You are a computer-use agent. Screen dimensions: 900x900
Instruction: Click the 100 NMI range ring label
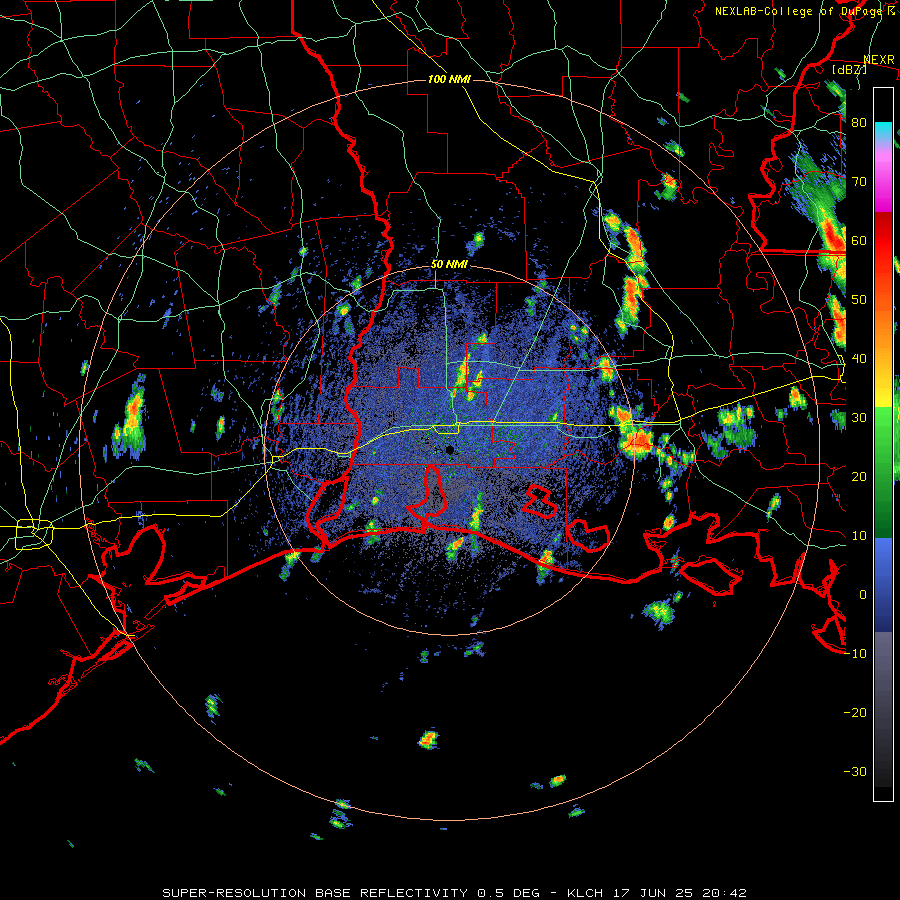click(449, 79)
